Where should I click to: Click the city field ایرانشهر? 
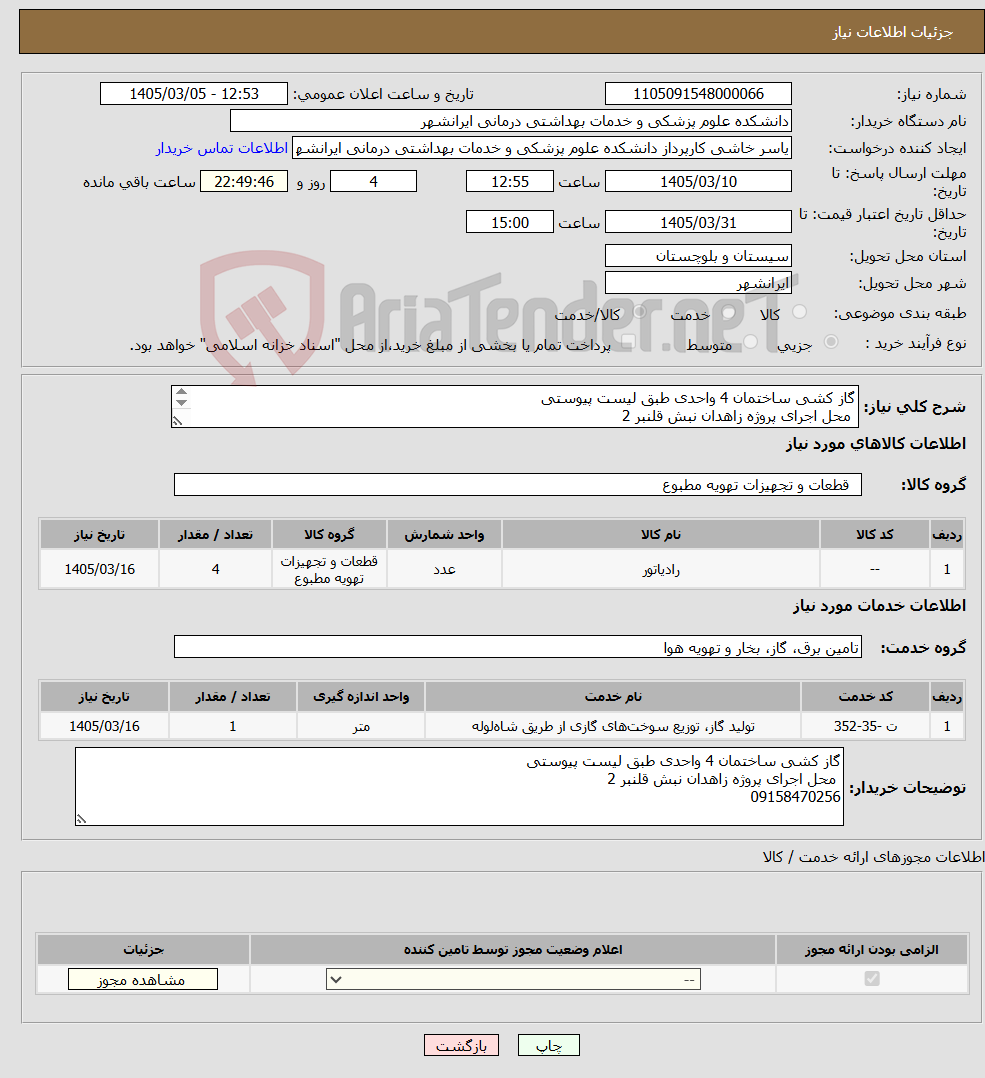698,283
